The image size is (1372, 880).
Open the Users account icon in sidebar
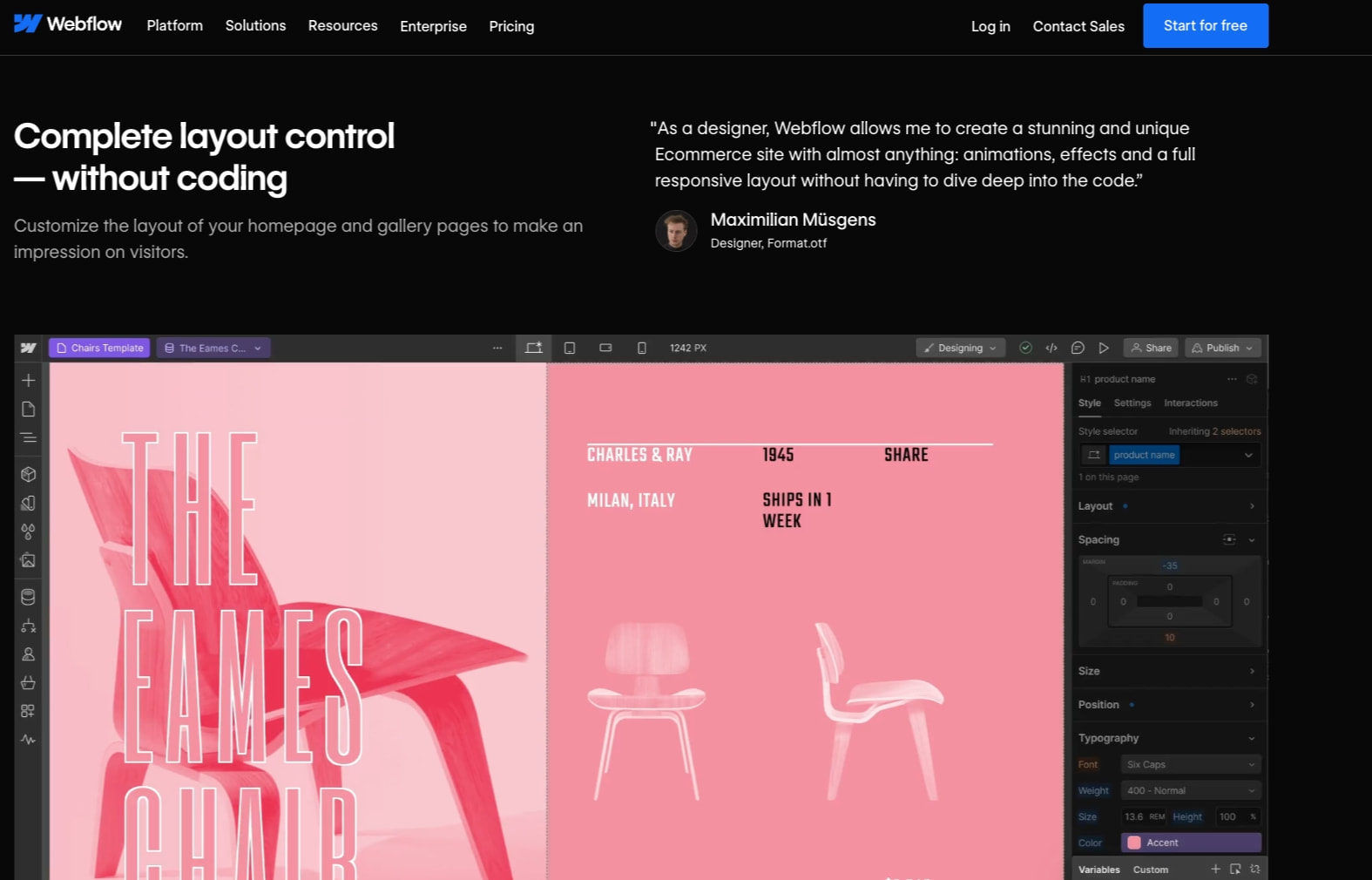(x=28, y=654)
